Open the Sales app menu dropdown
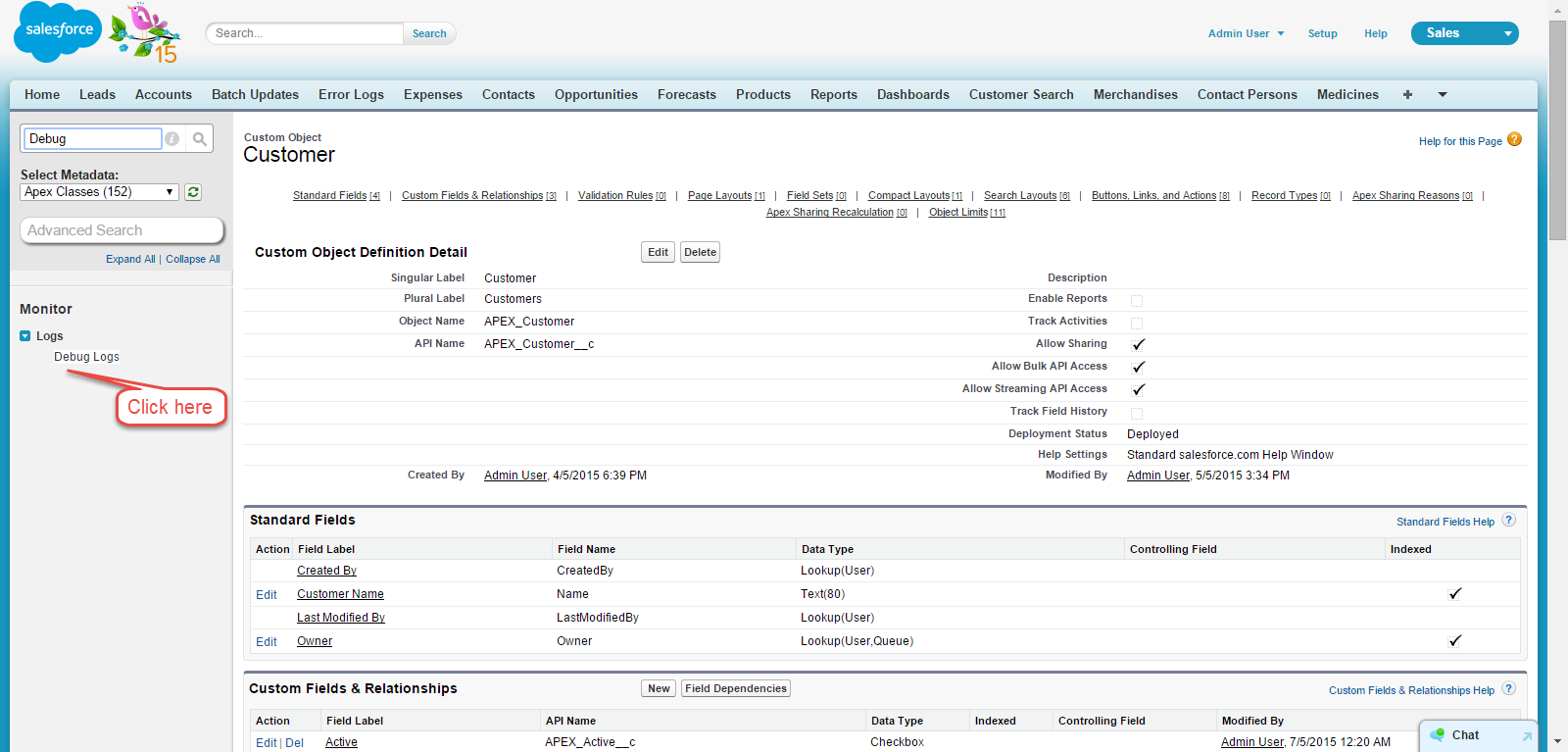Image resolution: width=1568 pixels, height=752 pixels. pos(1507,33)
